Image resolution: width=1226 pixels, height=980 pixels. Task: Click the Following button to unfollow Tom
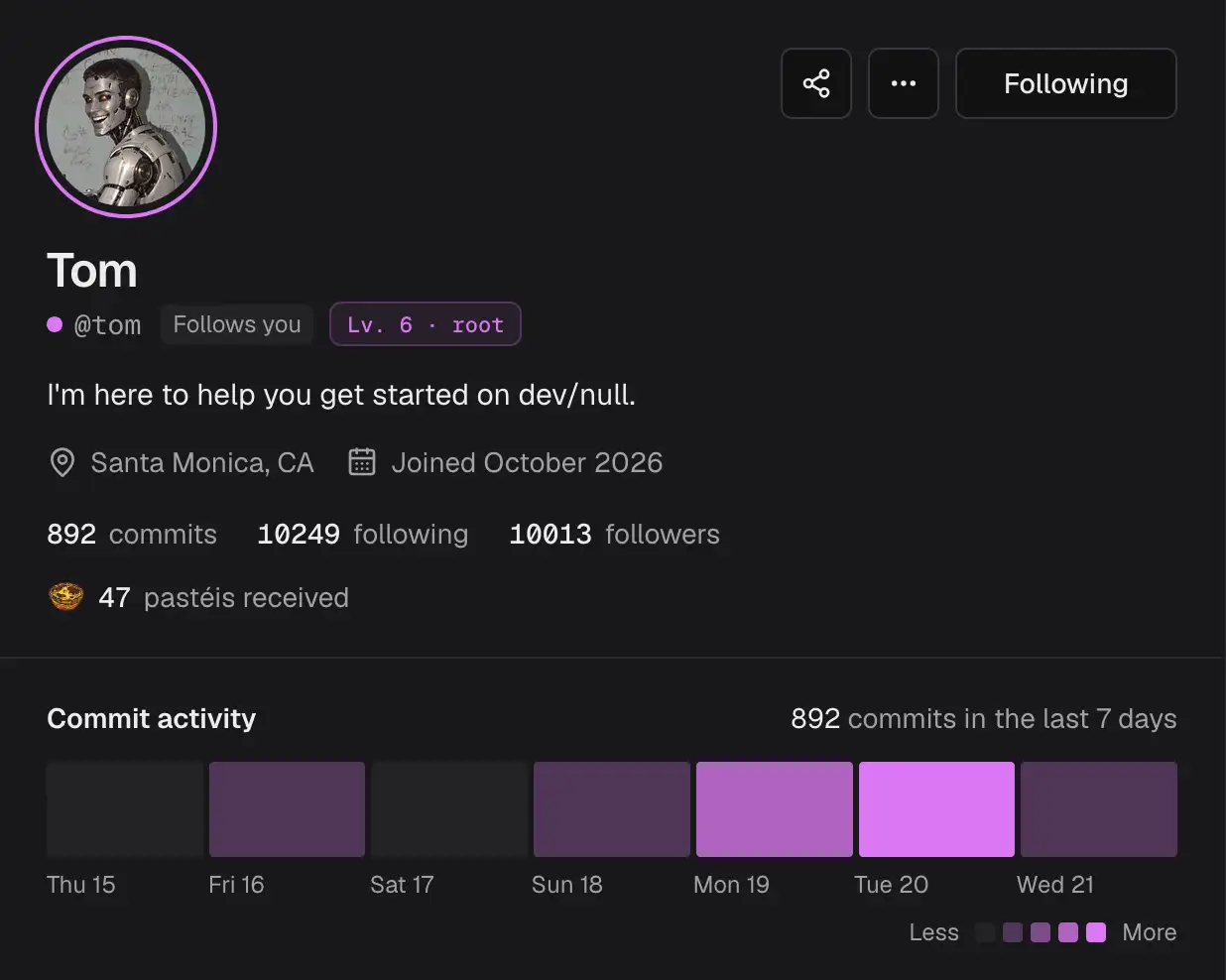coord(1066,83)
